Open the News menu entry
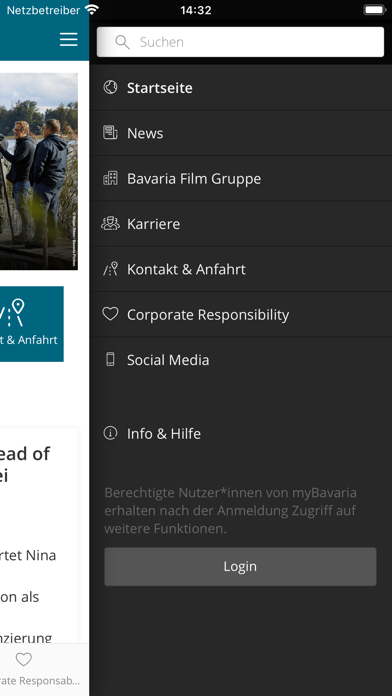 tap(241, 133)
